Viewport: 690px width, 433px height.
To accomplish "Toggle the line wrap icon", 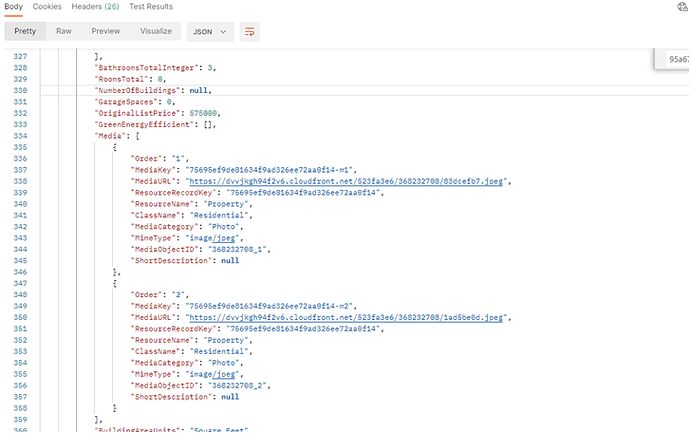I will pyautogui.click(x=250, y=32).
